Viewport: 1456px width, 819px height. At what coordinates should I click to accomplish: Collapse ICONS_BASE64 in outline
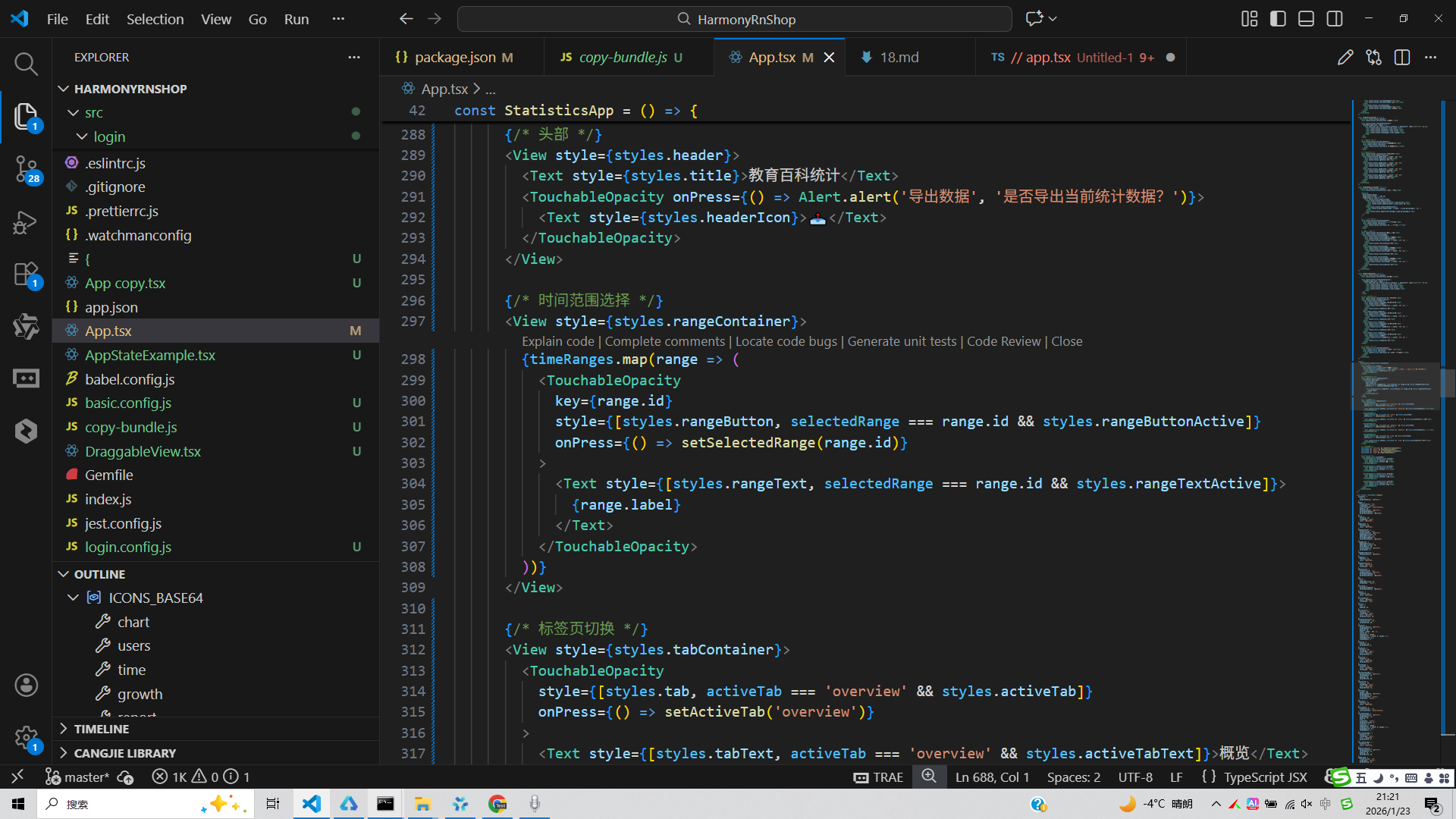[74, 598]
